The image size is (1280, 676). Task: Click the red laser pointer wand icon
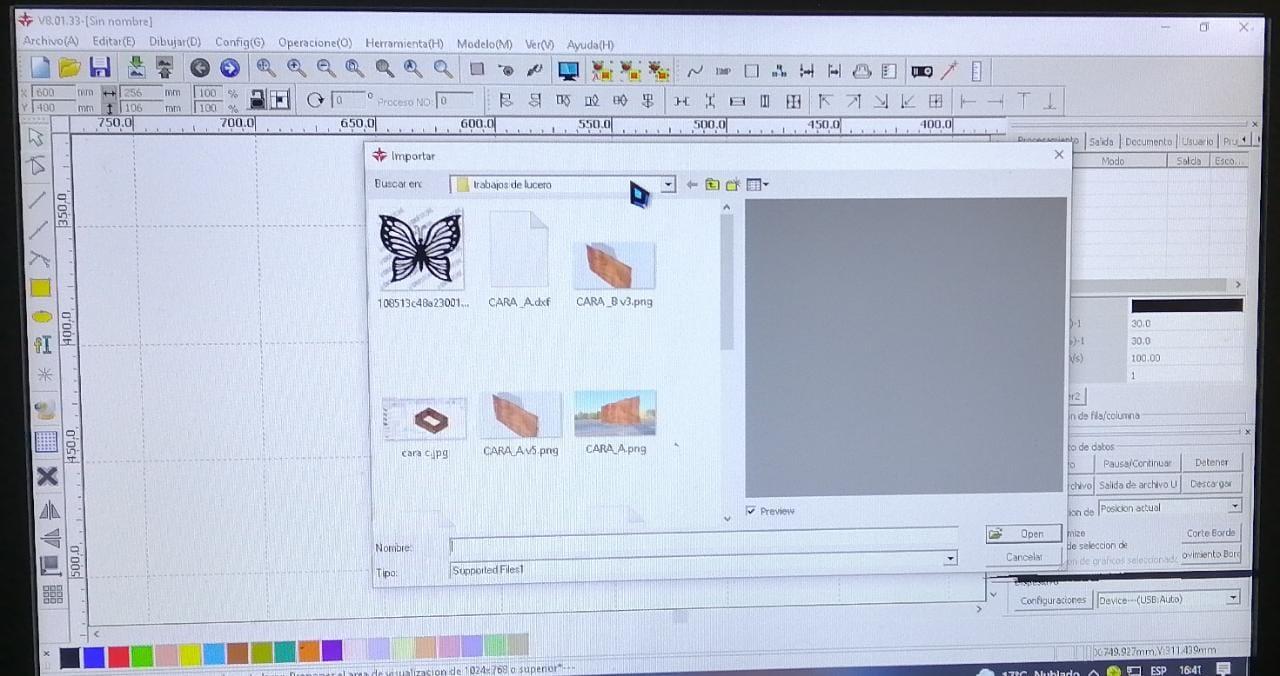coord(949,71)
